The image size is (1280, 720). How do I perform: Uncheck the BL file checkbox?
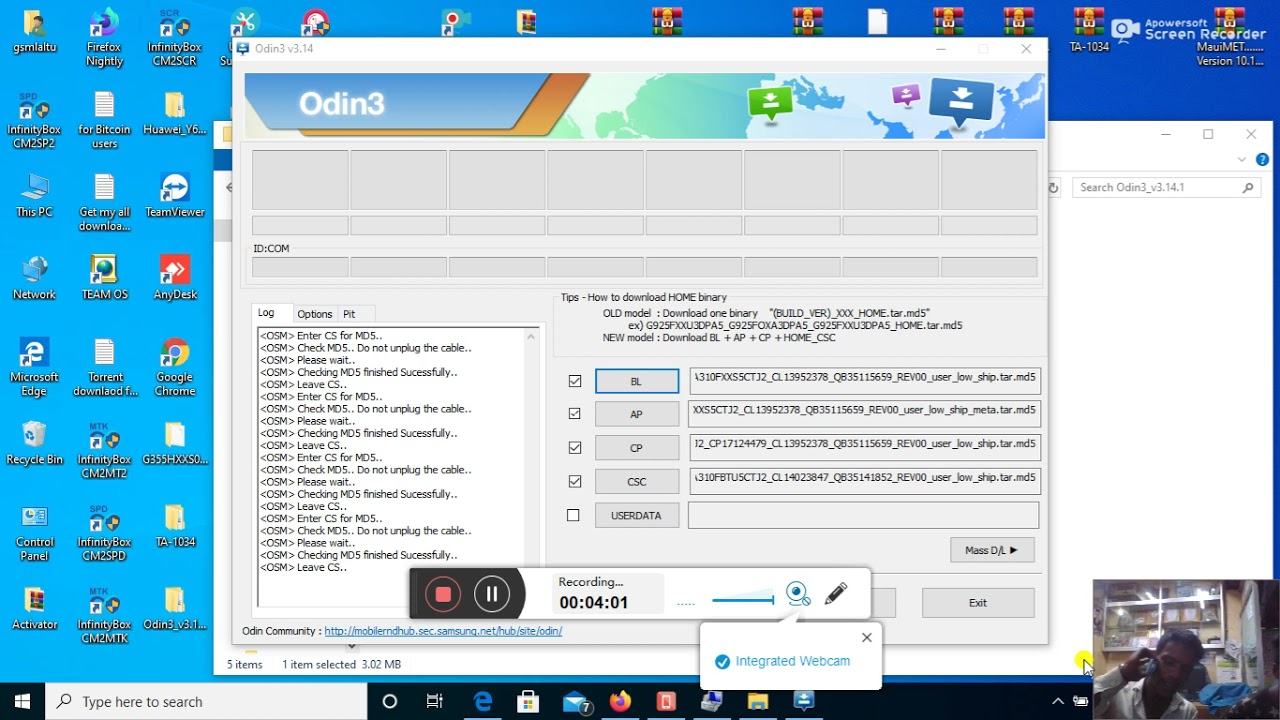[574, 381]
